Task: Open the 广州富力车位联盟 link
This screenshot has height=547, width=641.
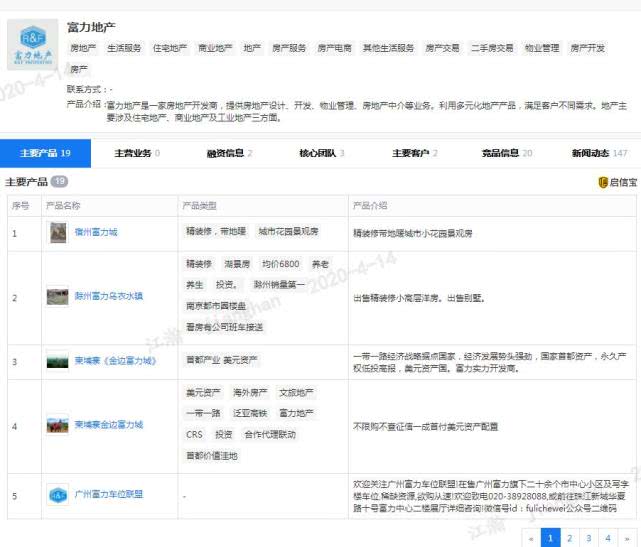Action: click(109, 494)
